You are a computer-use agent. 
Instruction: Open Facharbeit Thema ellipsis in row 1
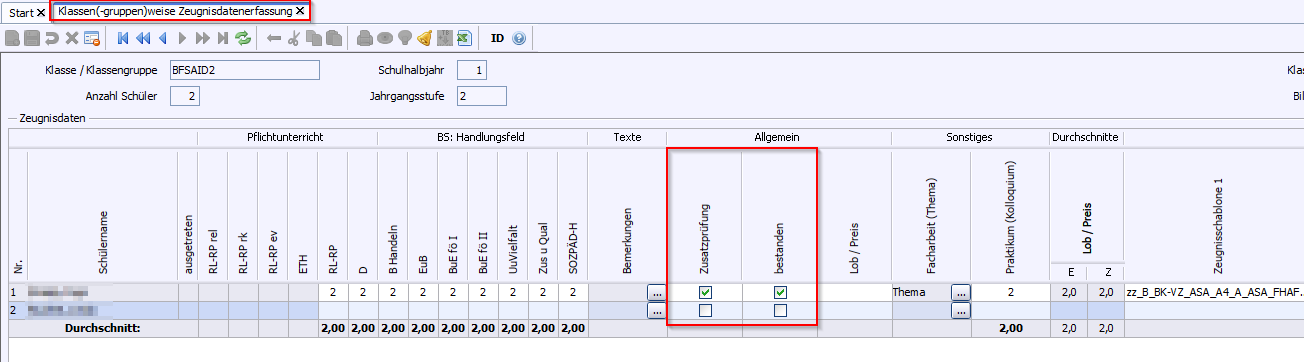coord(960,293)
